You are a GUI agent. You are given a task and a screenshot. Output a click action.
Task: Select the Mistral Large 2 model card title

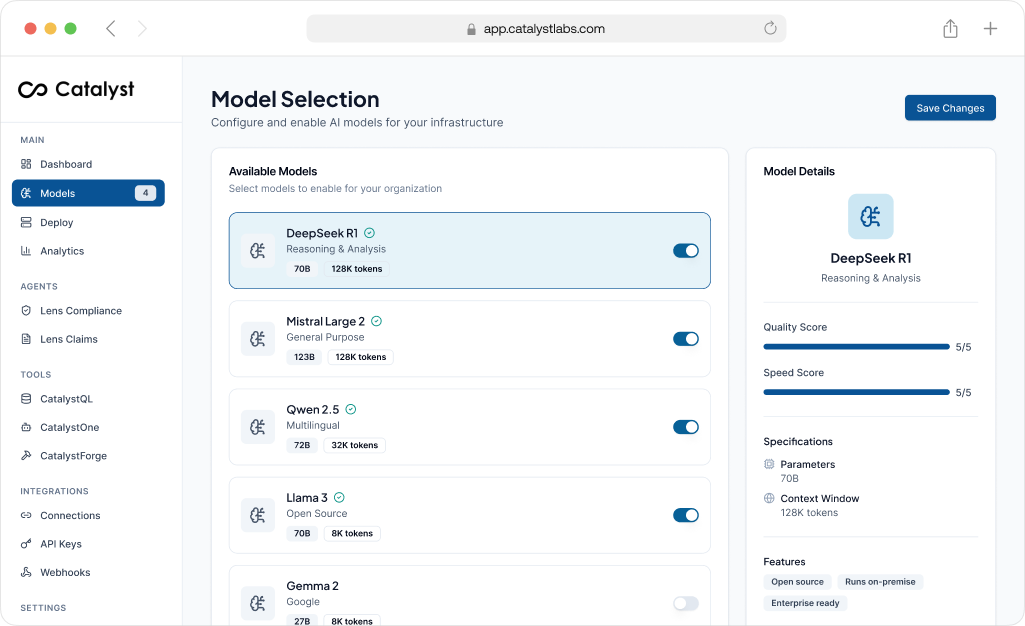pyautogui.click(x=326, y=321)
